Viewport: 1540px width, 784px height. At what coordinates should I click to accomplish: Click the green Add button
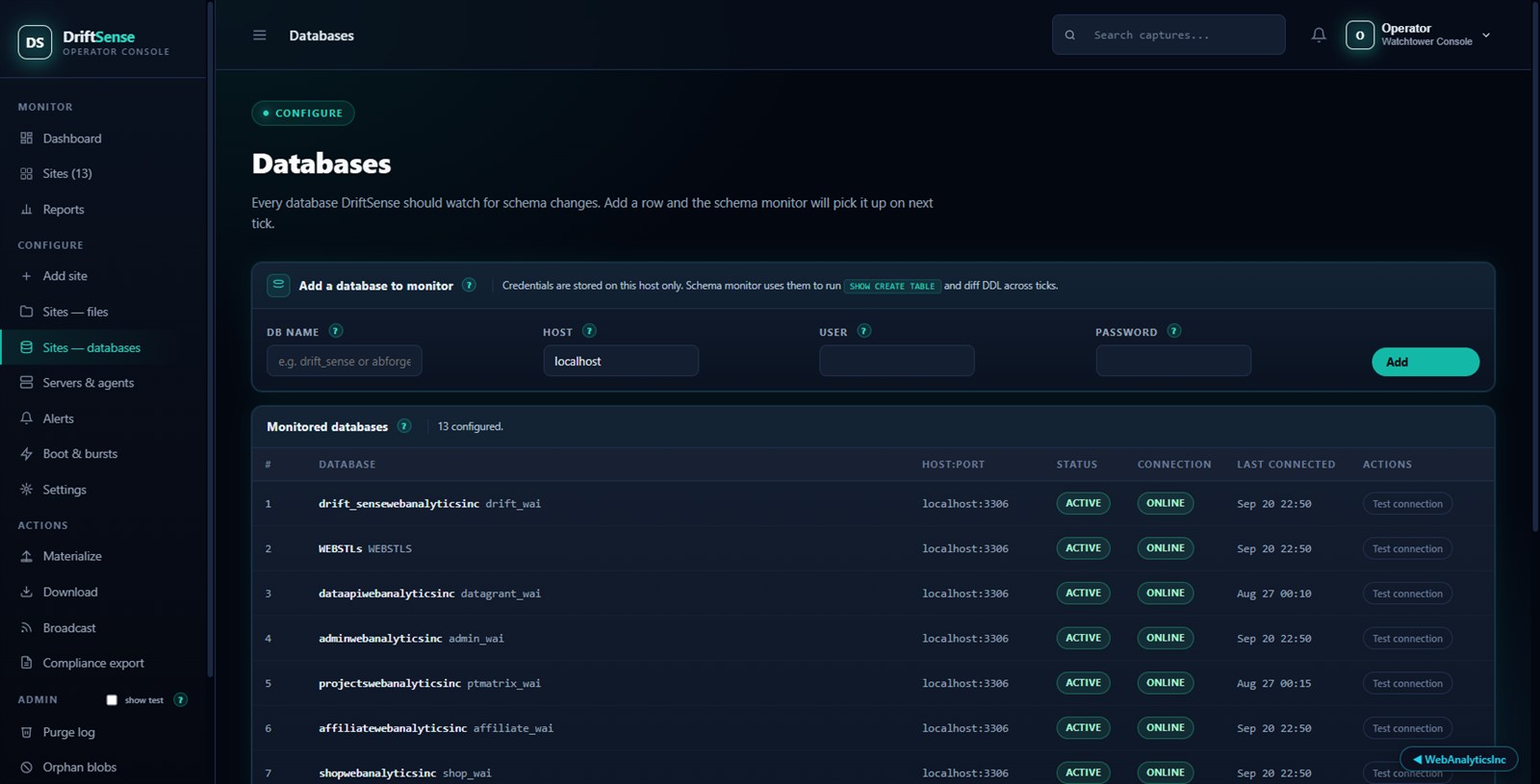tap(1425, 362)
